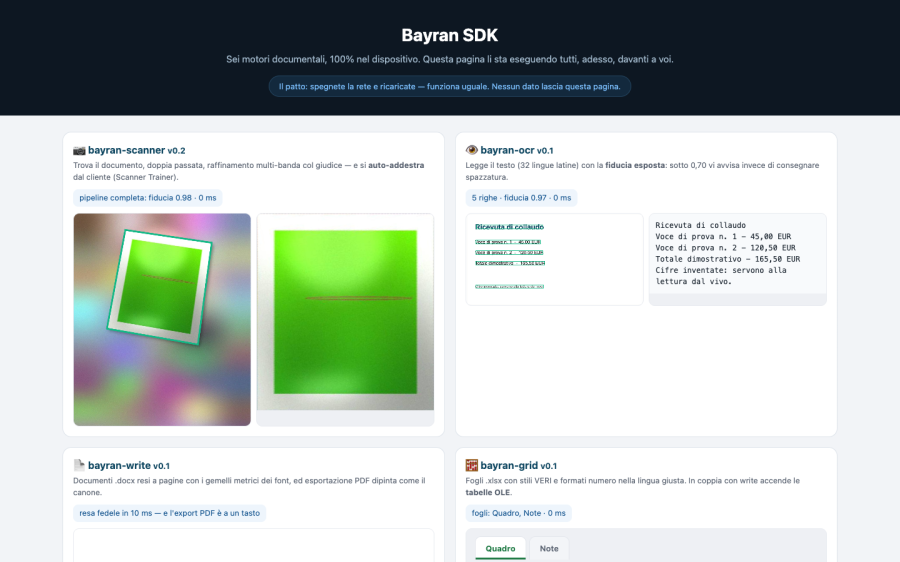Click 'Totale dimostrativo – 165,50 EUR' line
This screenshot has width=900, height=562.
(728, 259)
